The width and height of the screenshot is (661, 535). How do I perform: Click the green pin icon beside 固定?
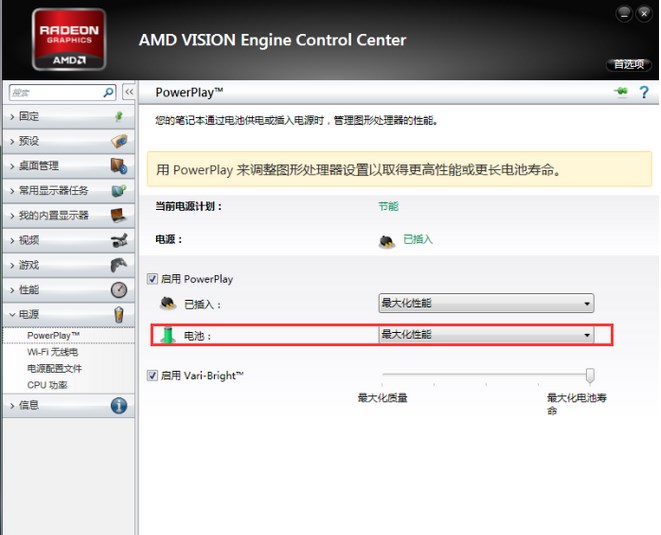(x=119, y=116)
